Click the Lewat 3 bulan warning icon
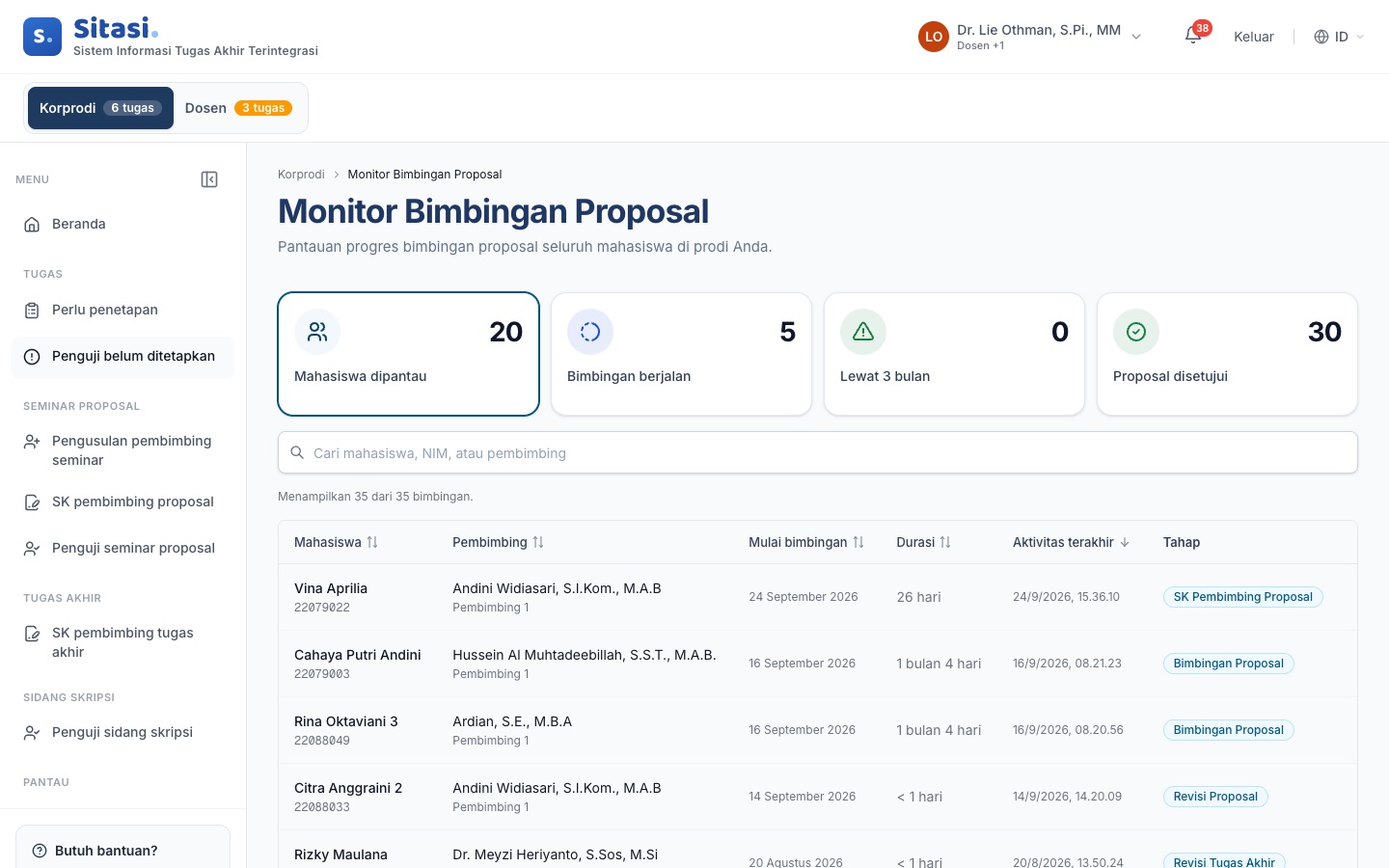The image size is (1389, 868). (x=863, y=332)
